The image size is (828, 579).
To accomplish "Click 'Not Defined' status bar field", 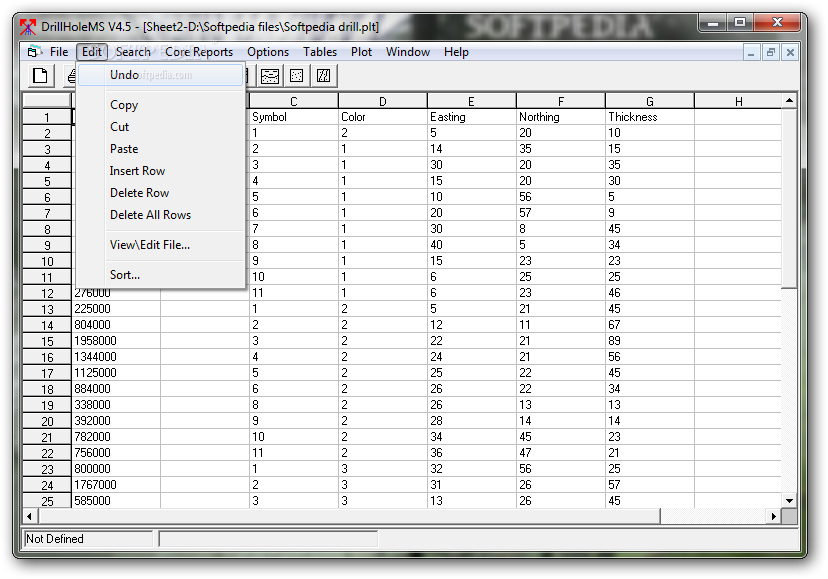I will [88, 539].
